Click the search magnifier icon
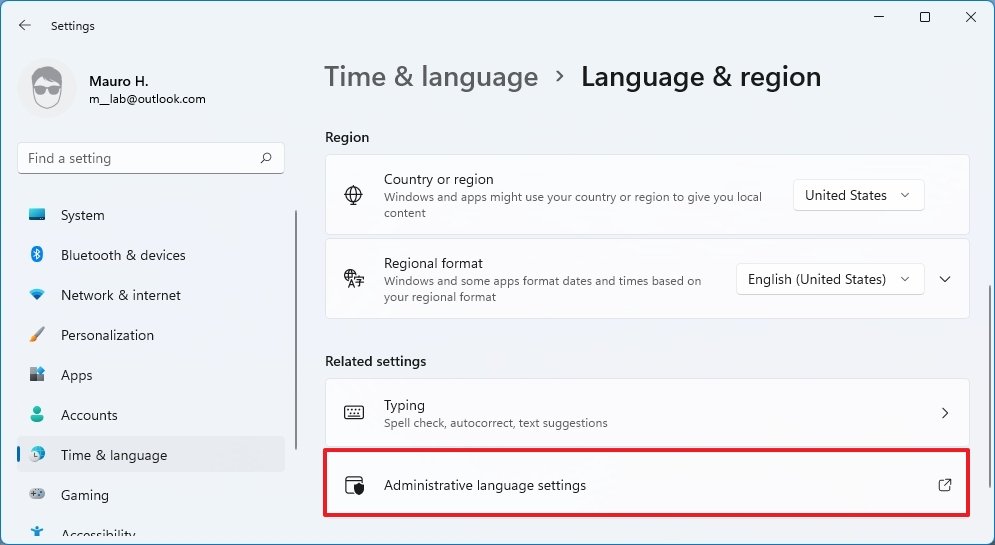The height and width of the screenshot is (545, 995). [266, 158]
